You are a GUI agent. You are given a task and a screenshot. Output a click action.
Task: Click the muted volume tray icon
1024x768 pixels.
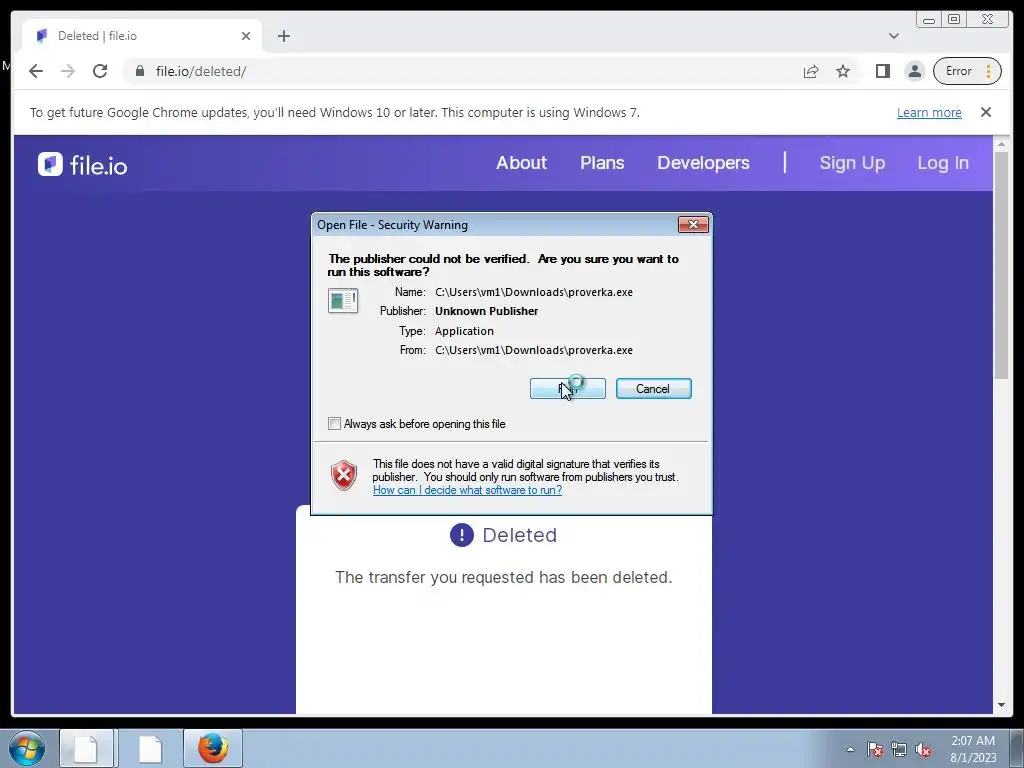click(x=923, y=749)
